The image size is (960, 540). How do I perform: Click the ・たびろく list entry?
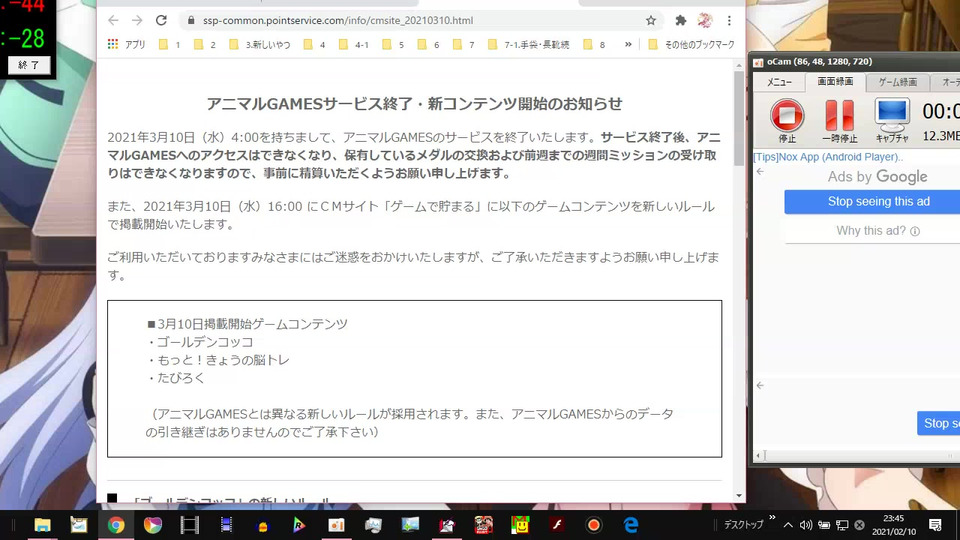176,378
